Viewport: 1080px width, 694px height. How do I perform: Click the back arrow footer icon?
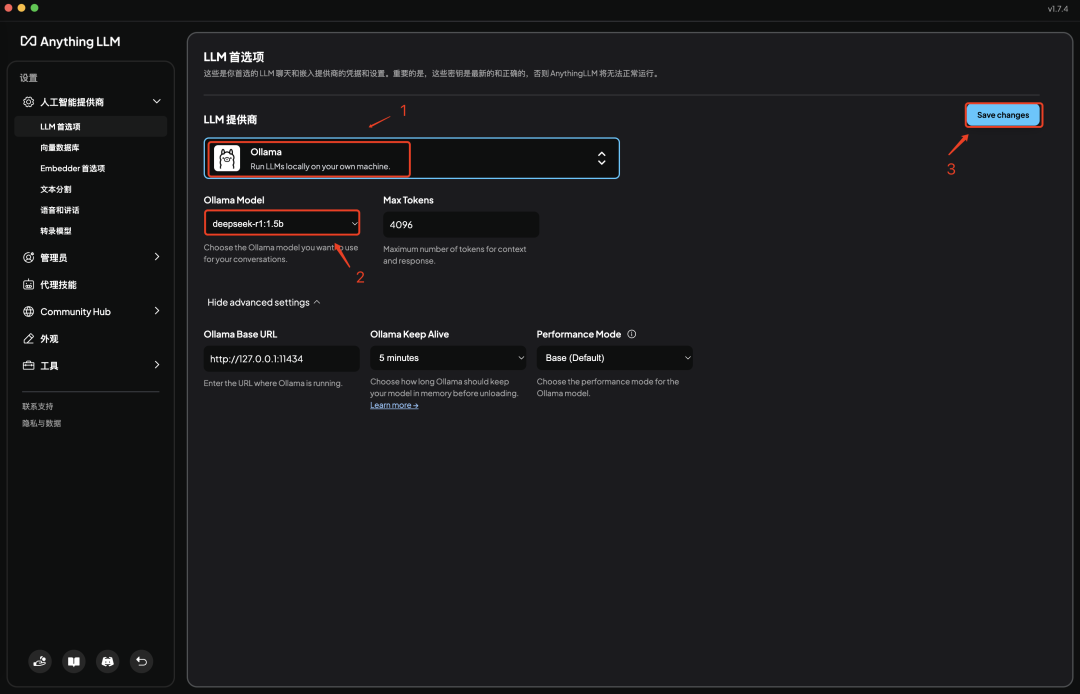(141, 661)
